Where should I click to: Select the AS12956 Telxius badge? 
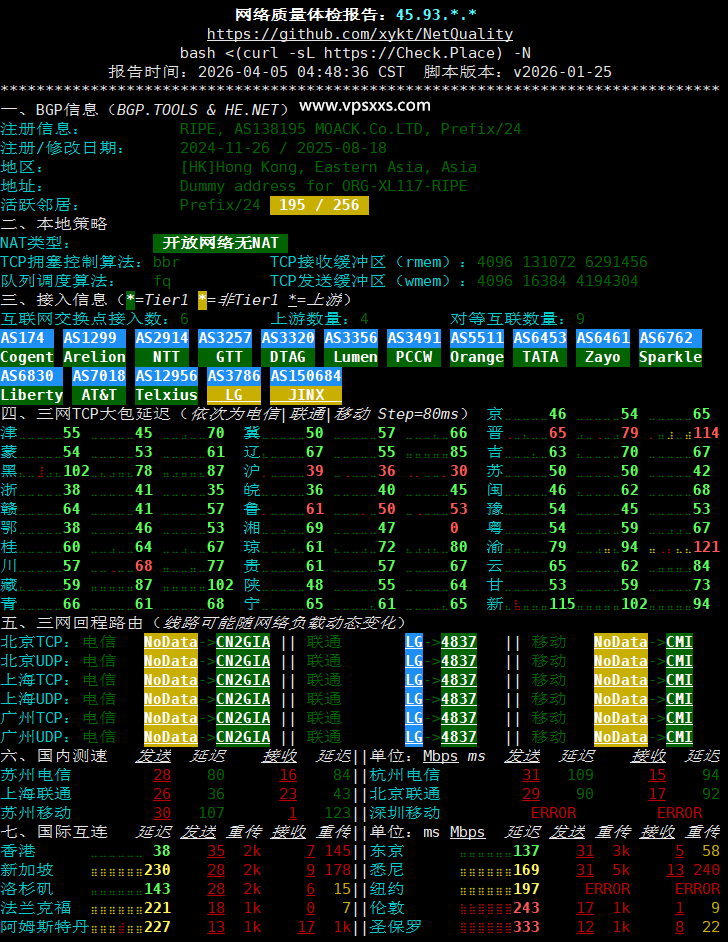pyautogui.click(x=166, y=386)
